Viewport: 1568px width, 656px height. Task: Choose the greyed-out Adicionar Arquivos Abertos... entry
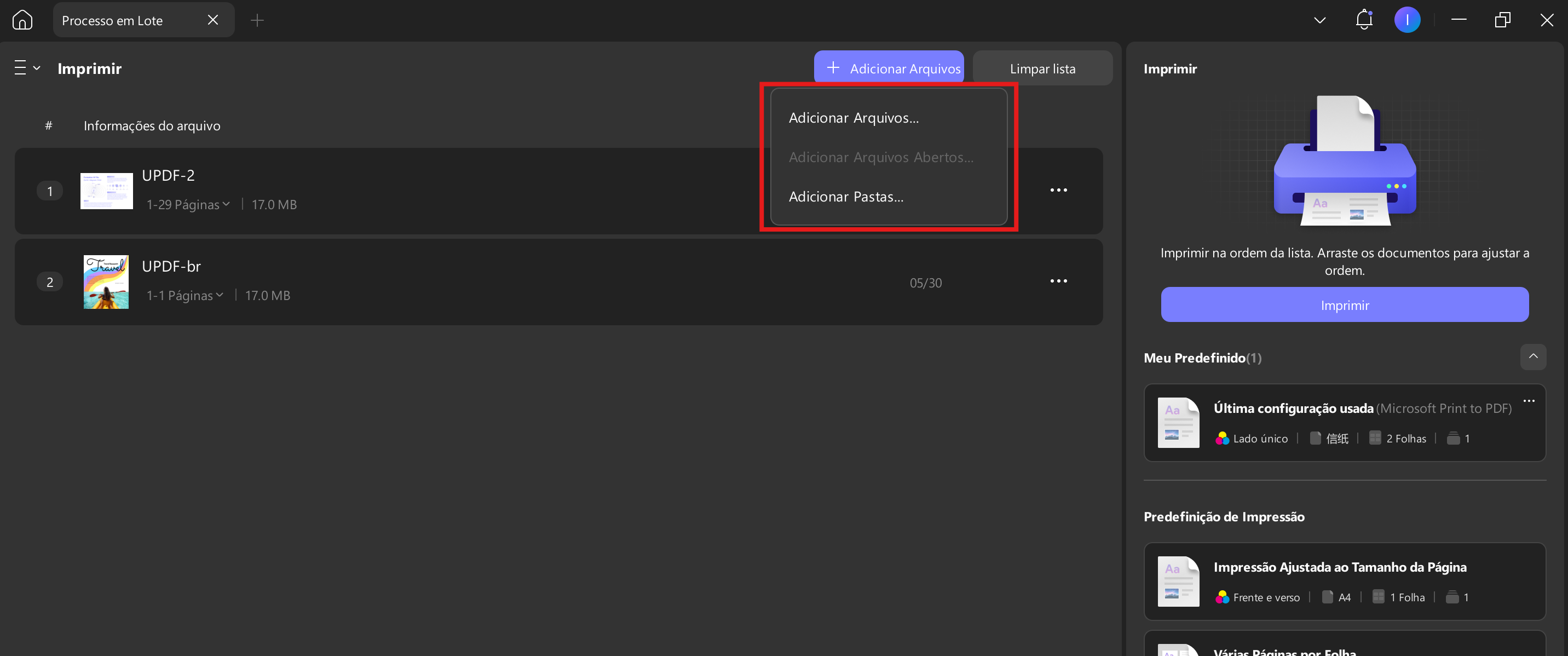[x=889, y=158]
